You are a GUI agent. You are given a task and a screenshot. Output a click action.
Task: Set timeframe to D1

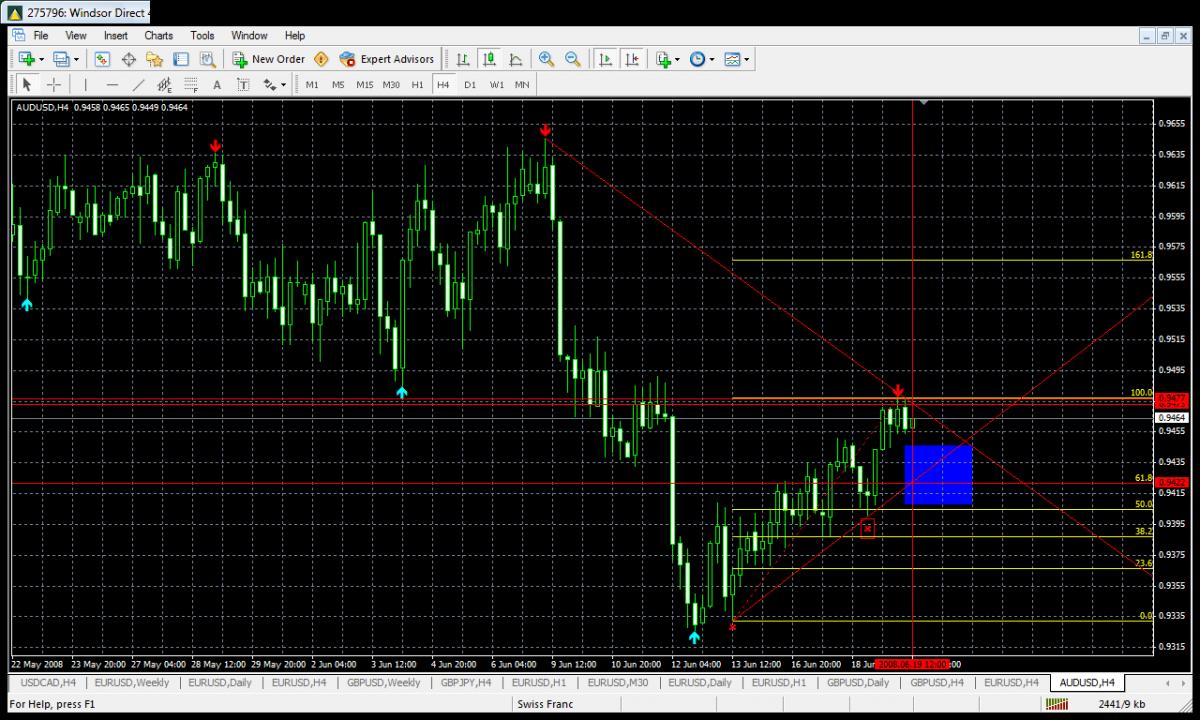(x=470, y=85)
